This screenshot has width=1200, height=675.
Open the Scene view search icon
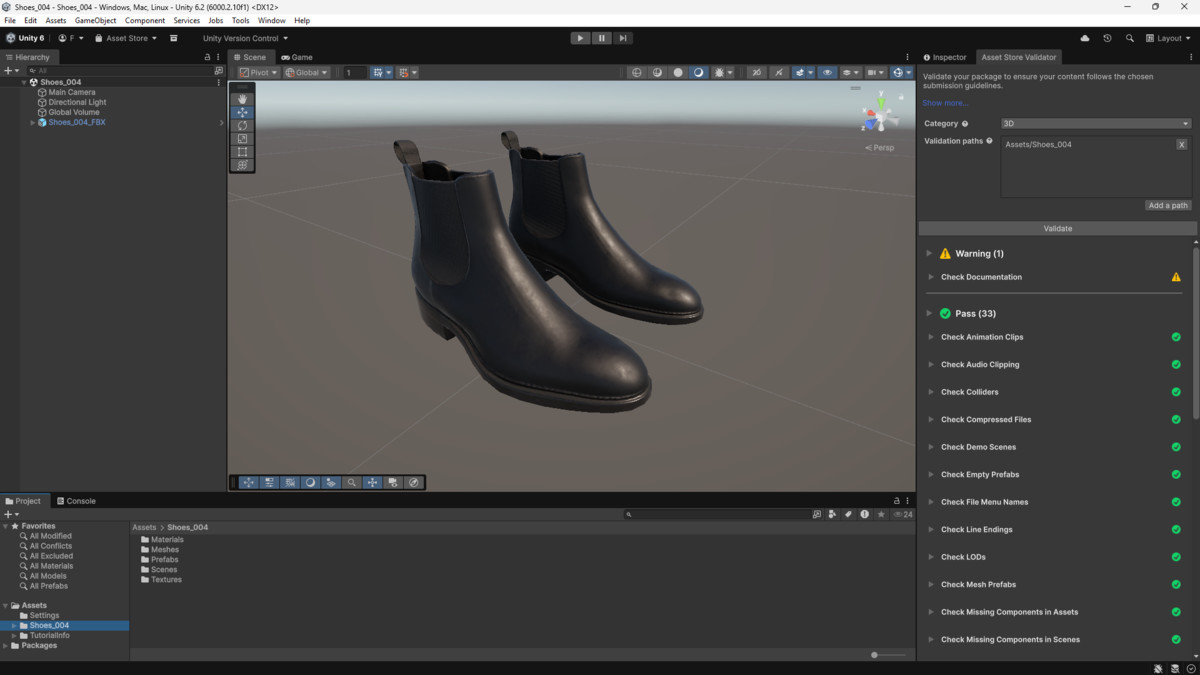point(352,483)
